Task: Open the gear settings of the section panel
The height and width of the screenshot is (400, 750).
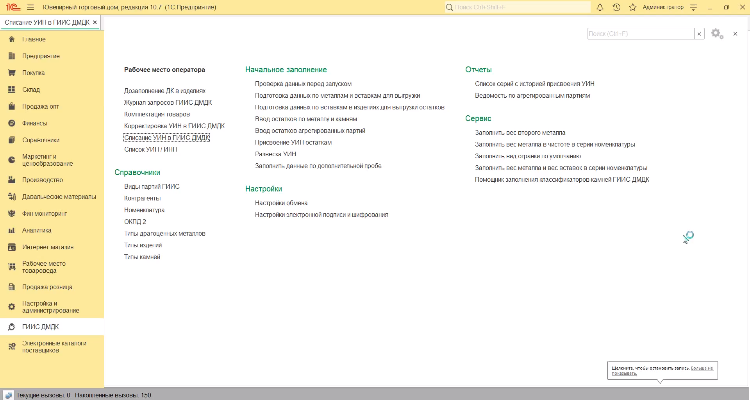Action: (x=715, y=34)
